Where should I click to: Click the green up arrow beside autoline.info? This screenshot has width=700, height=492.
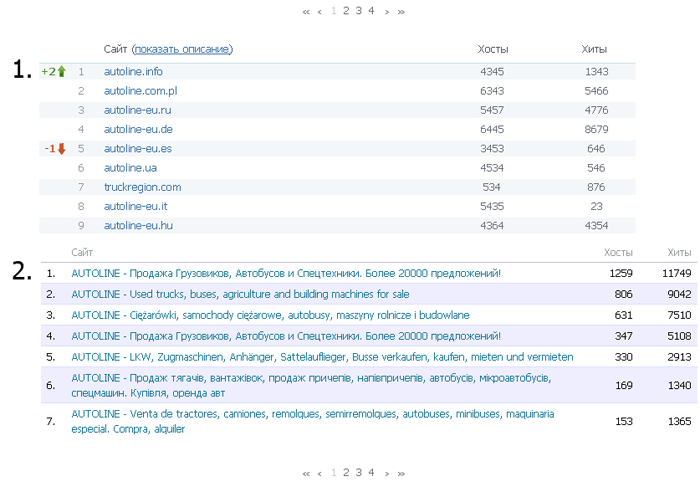(61, 72)
